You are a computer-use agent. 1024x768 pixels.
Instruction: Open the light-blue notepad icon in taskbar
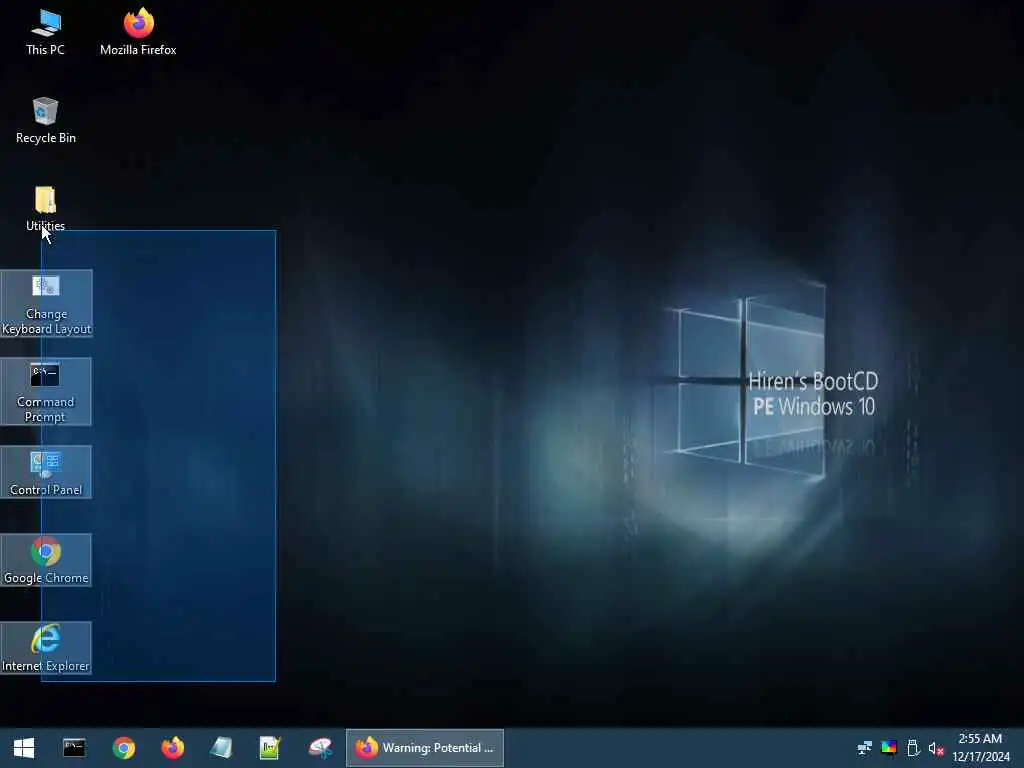(221, 748)
